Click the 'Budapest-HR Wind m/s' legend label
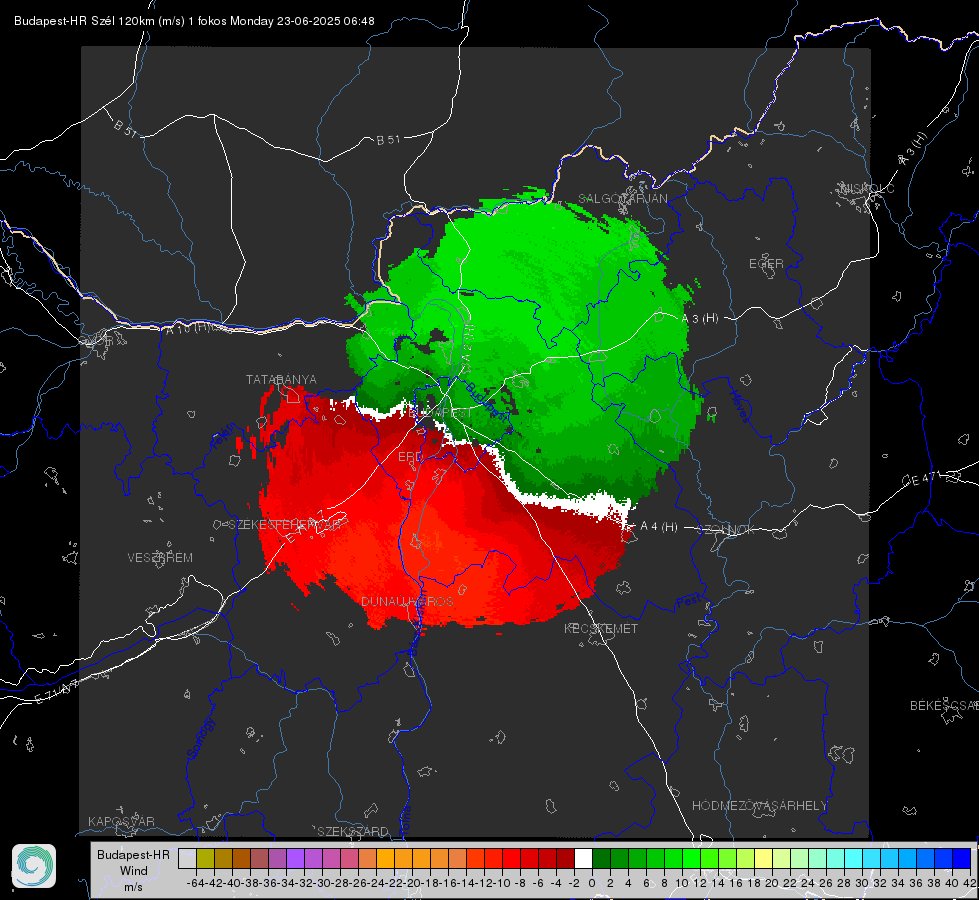The image size is (979, 900). click(133, 871)
